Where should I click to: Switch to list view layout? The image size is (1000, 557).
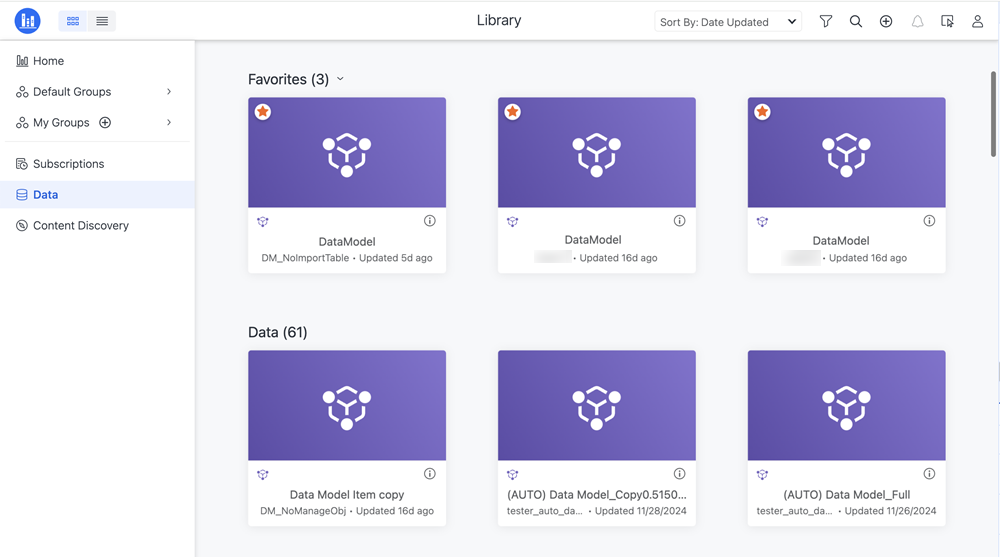tap(102, 21)
